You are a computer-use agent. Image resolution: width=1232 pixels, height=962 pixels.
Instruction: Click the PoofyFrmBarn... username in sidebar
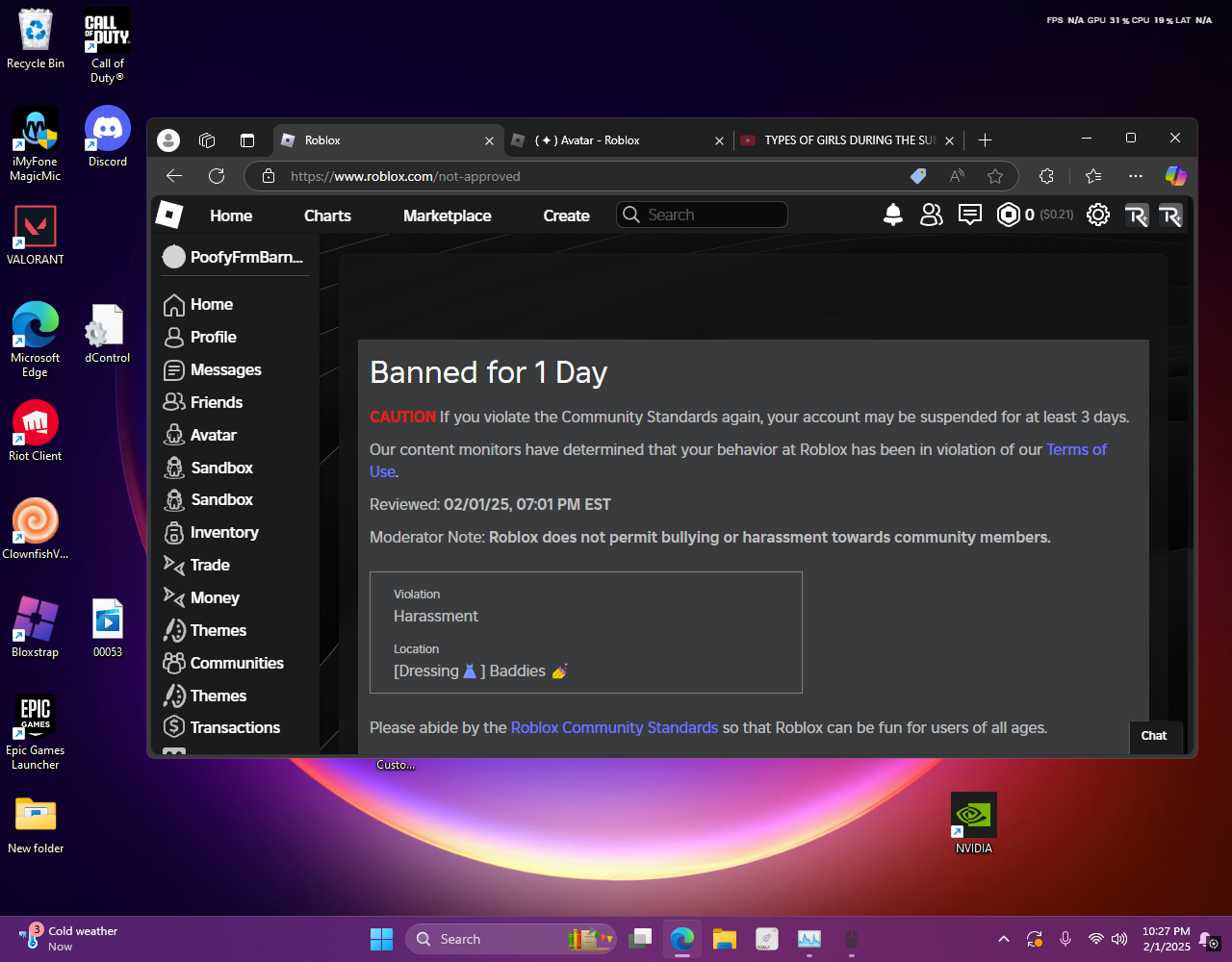235,257
